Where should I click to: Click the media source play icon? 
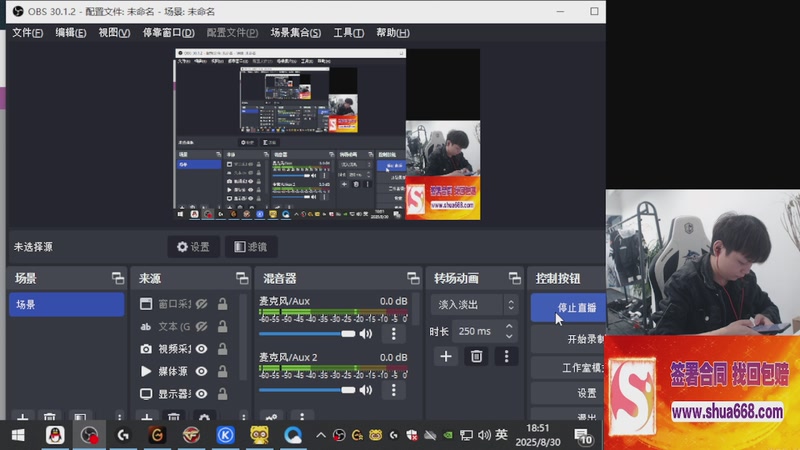146,371
